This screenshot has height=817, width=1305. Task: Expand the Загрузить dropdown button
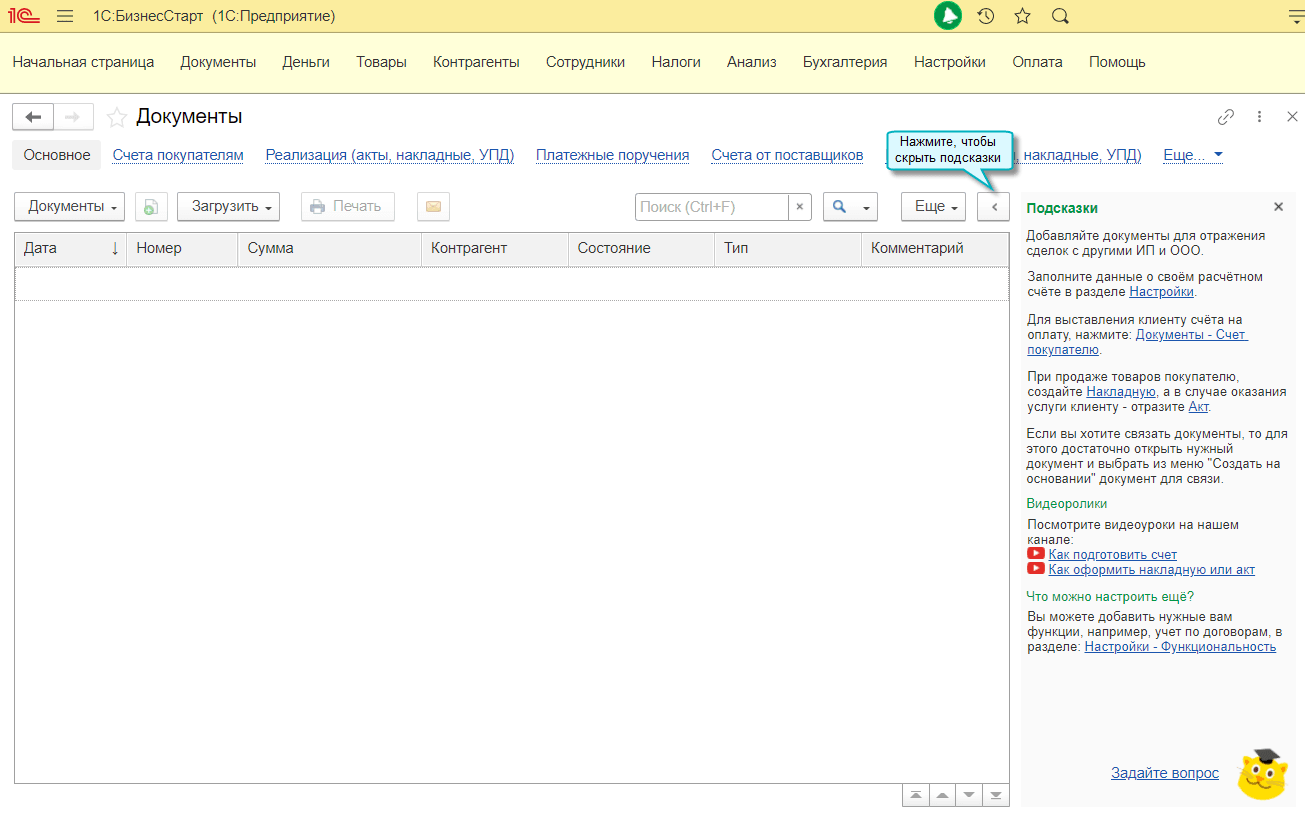coord(228,207)
